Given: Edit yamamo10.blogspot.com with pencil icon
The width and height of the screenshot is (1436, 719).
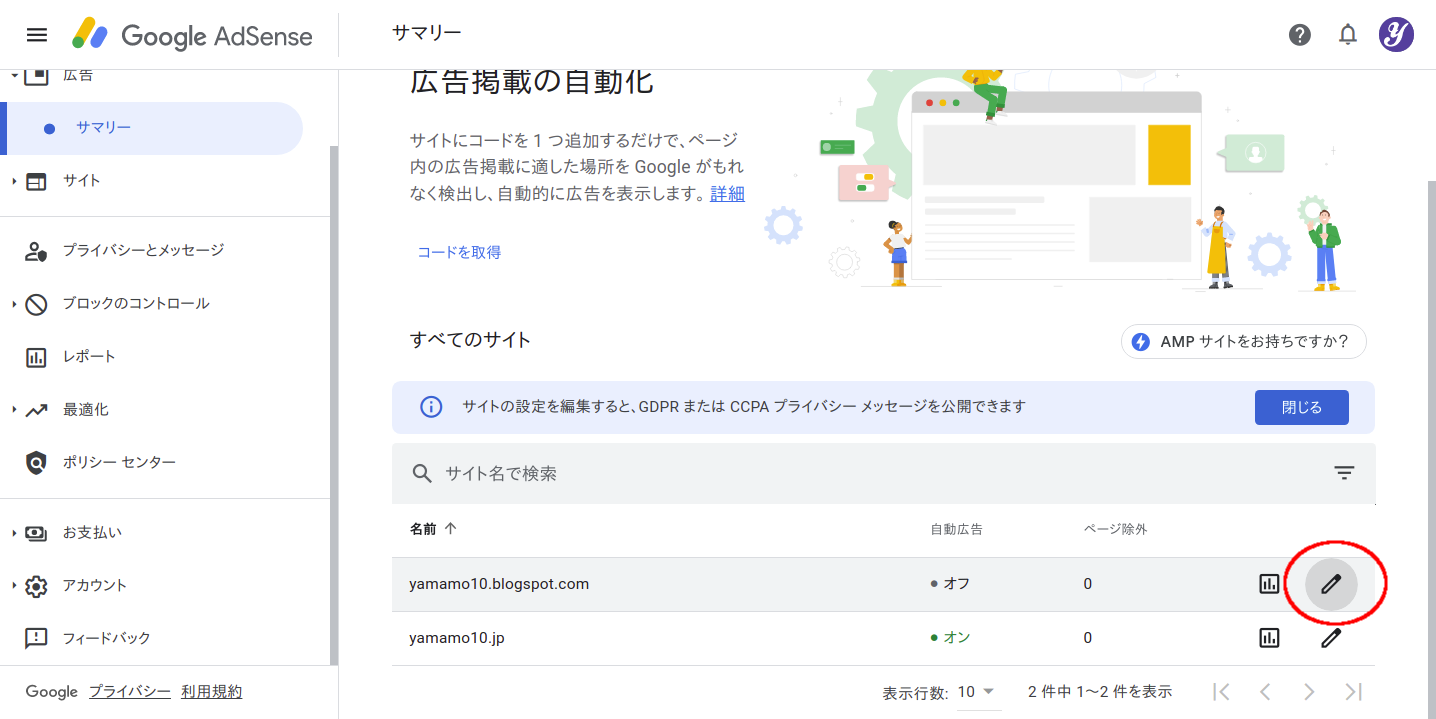Looking at the screenshot, I should pos(1331,584).
